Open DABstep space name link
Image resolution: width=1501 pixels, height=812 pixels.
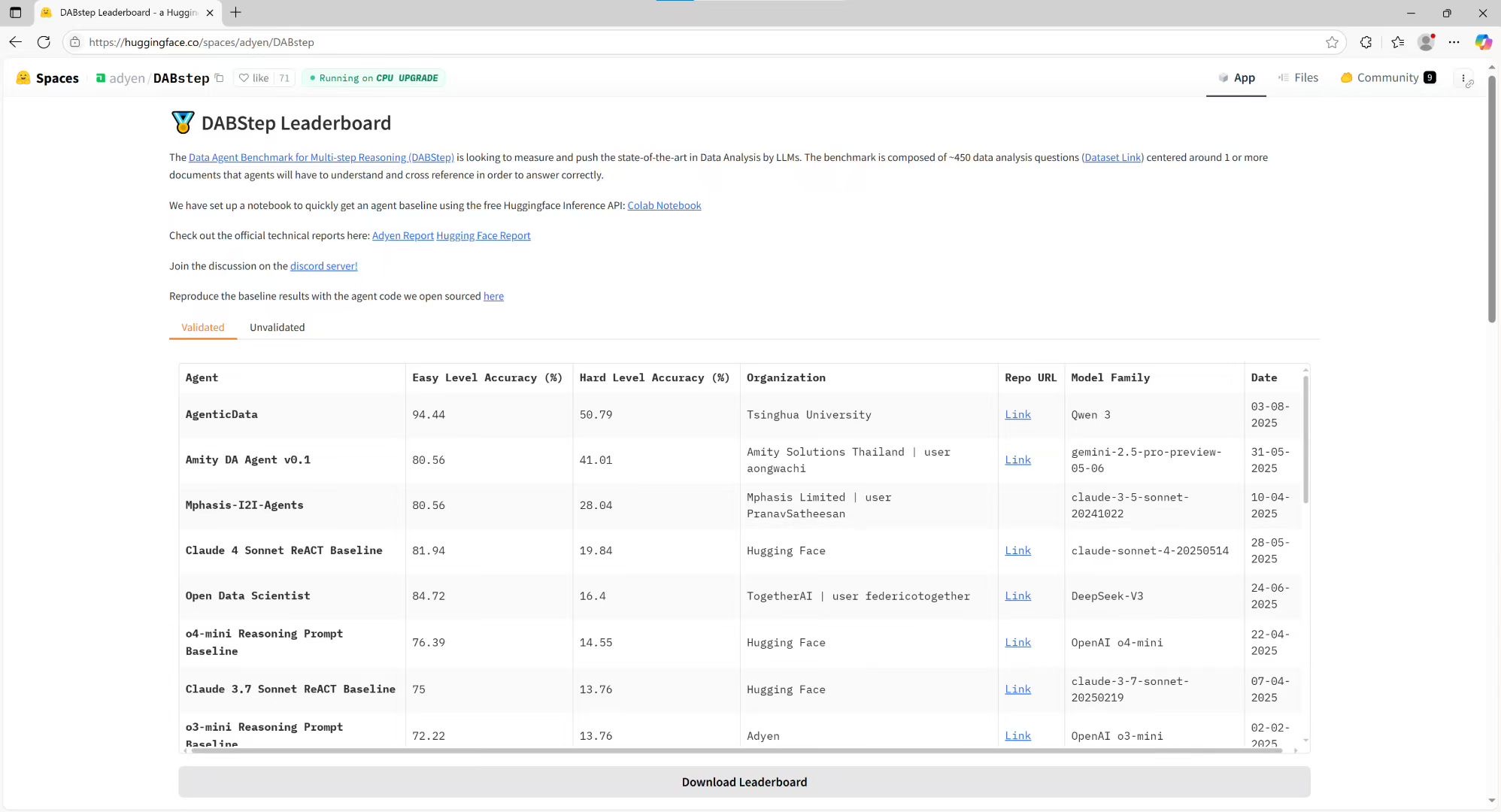pyautogui.click(x=181, y=78)
